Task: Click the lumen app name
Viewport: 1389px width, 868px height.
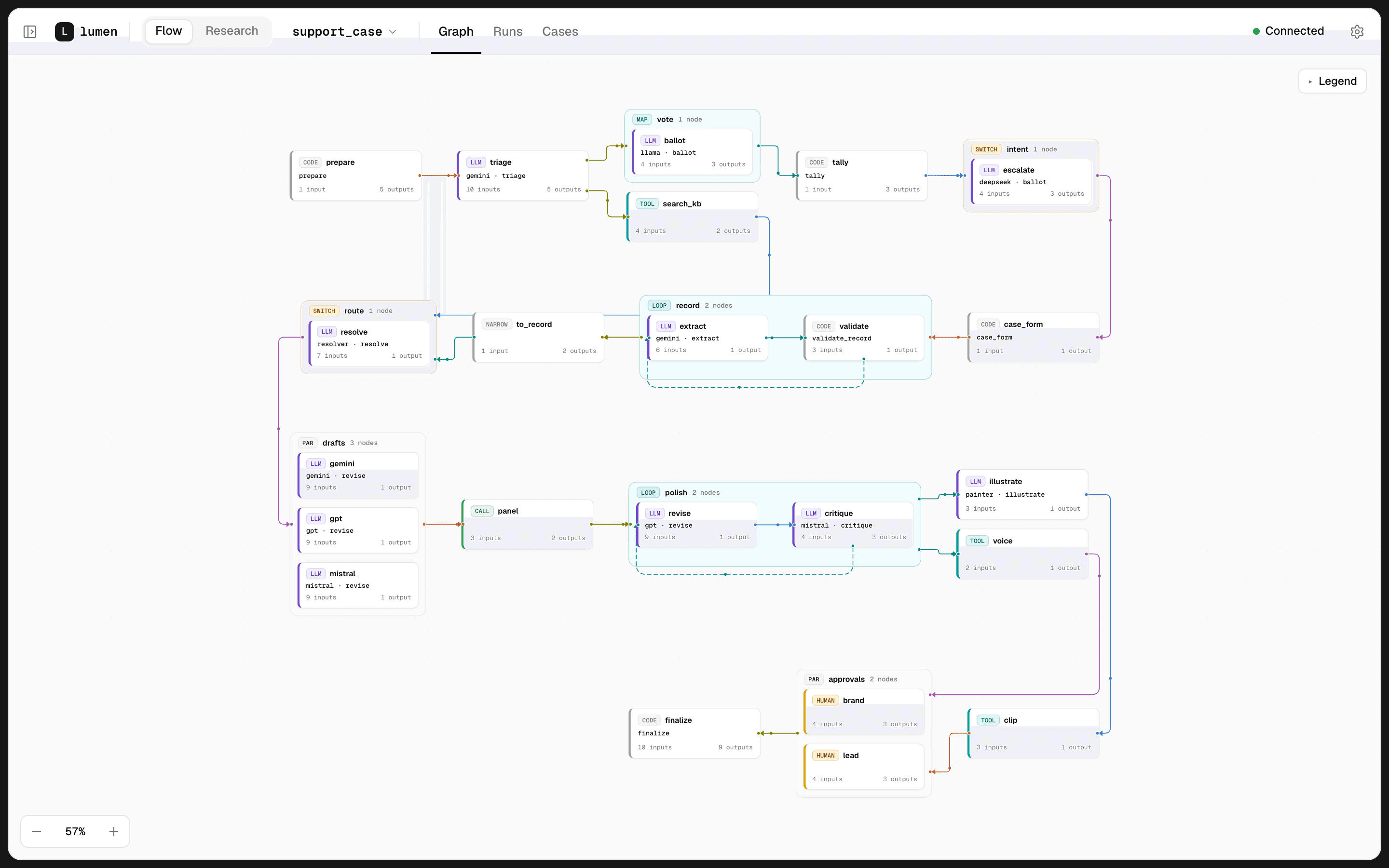Action: (99, 31)
